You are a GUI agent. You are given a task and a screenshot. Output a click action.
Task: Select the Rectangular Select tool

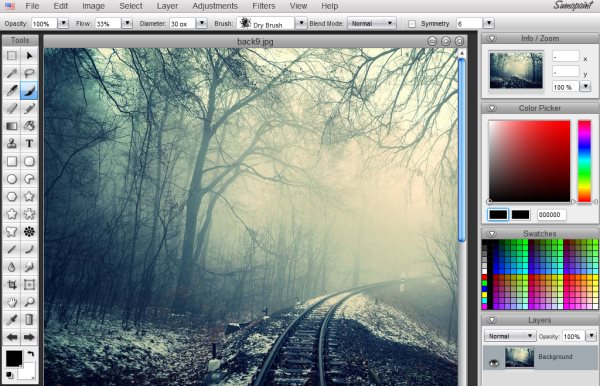12,56
